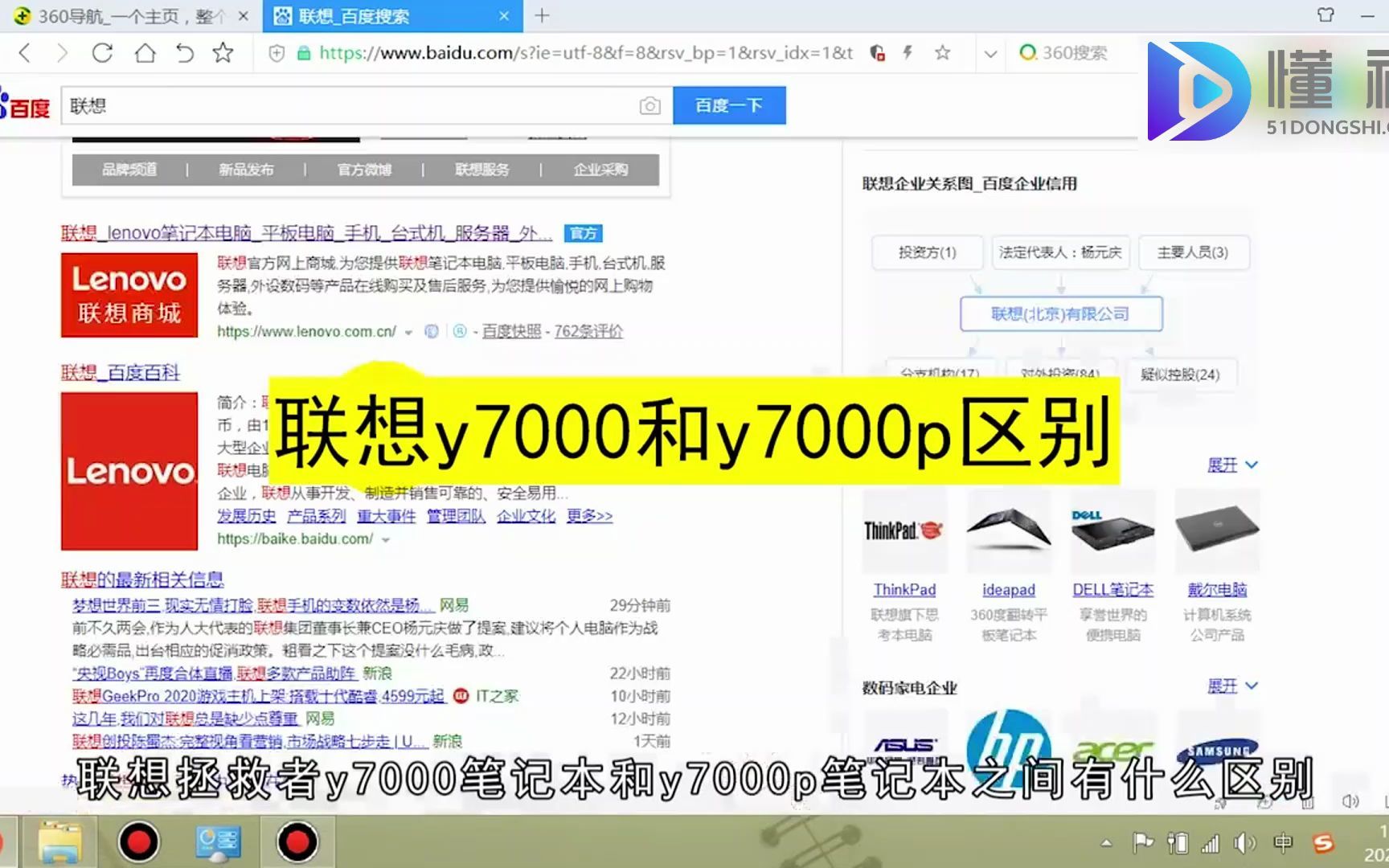Viewport: 1389px width, 868px height.
Task: Open the 762条评价 link
Action: [588, 331]
